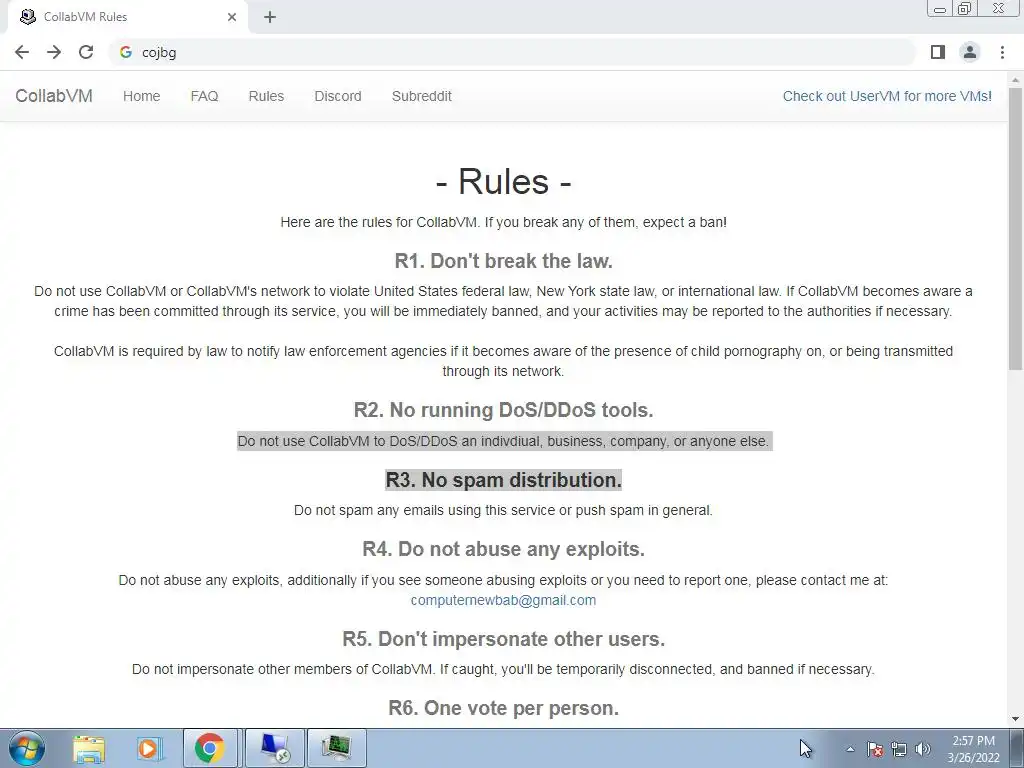Open the user profile icon
This screenshot has height=768, width=1024.
(x=970, y=52)
